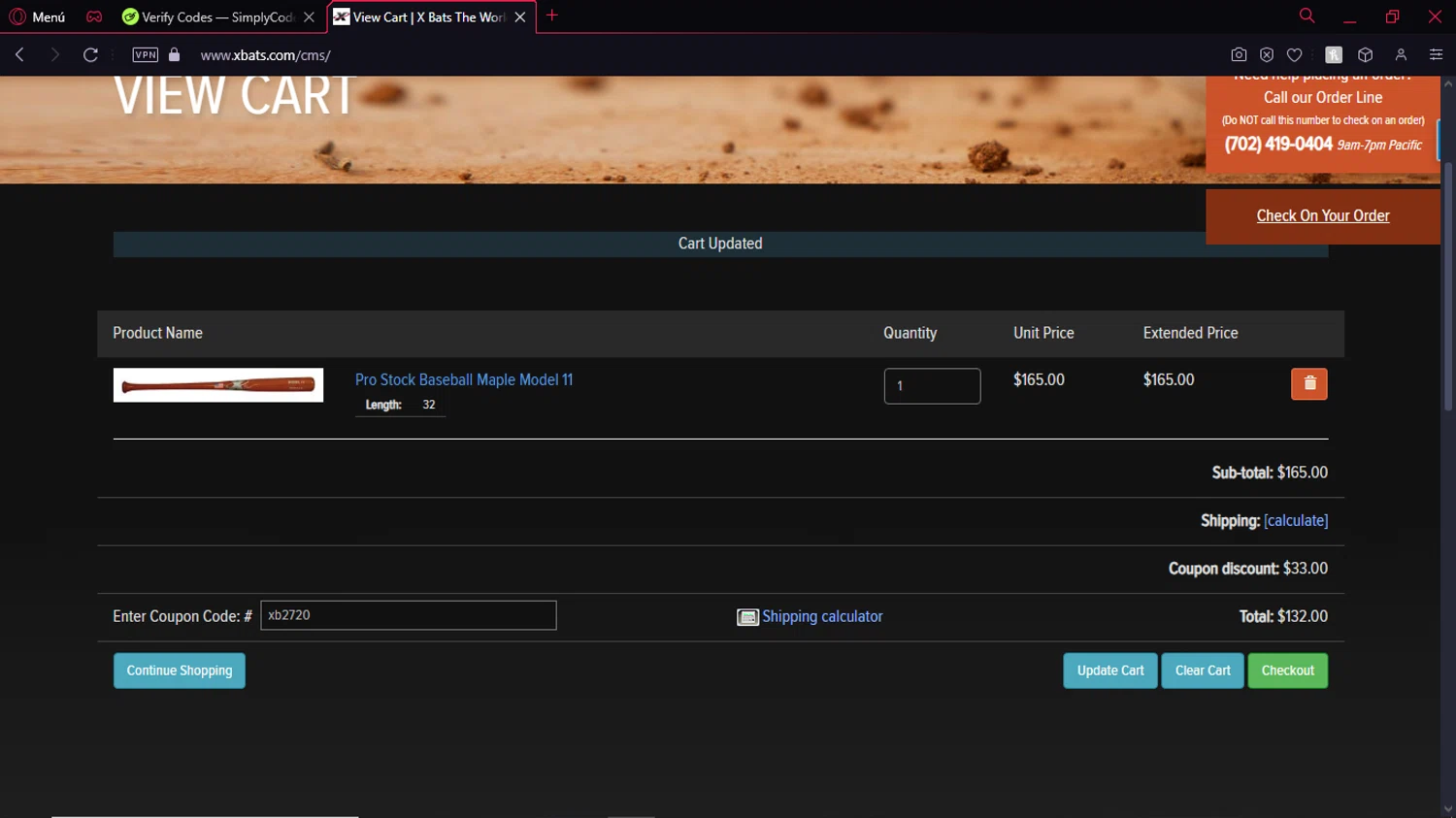Image resolution: width=1456 pixels, height=818 pixels.
Task: Click the Coupon discount $33.00 text
Action: [x=1248, y=569]
